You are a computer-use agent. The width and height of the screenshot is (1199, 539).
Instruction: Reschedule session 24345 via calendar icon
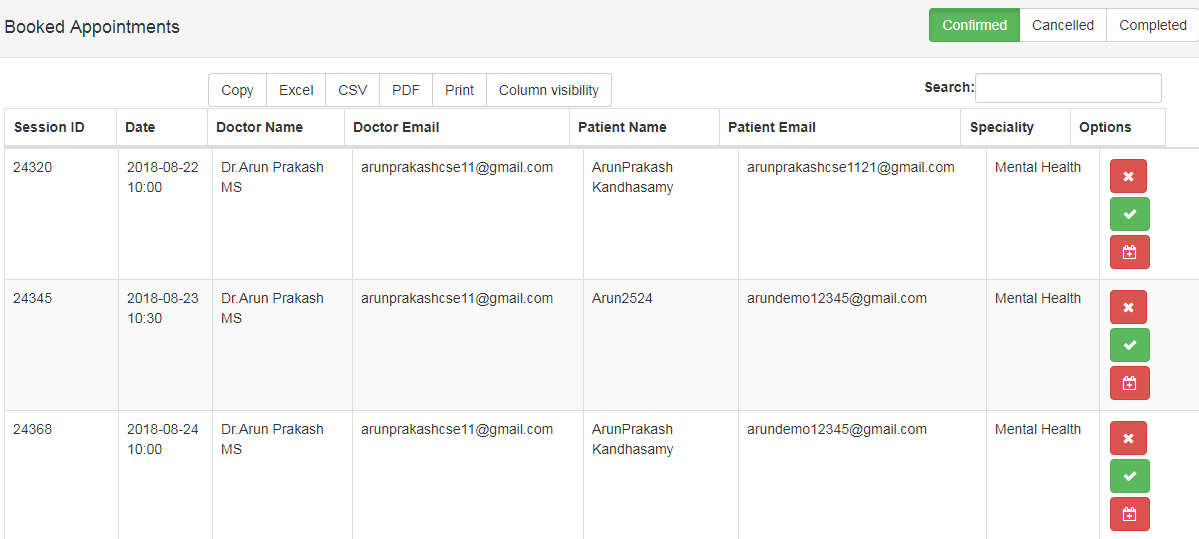(1129, 383)
